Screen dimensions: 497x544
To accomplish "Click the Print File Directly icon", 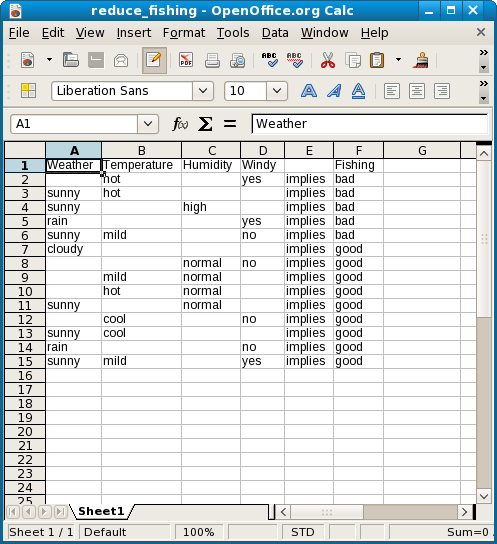I will 212,60.
